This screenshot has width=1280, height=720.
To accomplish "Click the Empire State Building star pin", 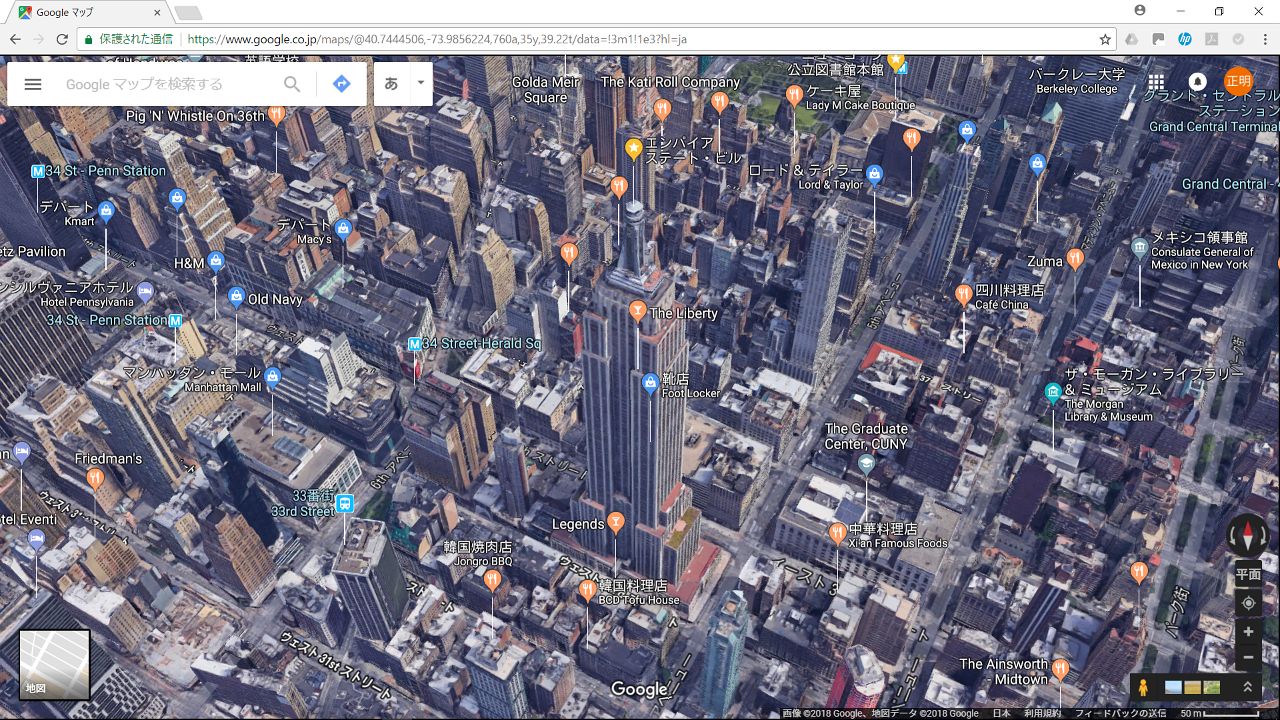I will [x=633, y=149].
